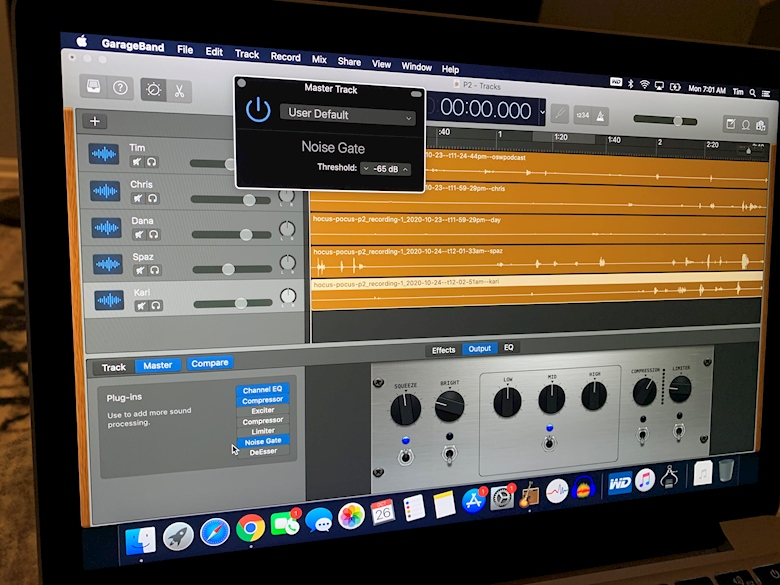Viewport: 780px width, 585px height.
Task: Open the time display mode chevron
Action: 542,112
